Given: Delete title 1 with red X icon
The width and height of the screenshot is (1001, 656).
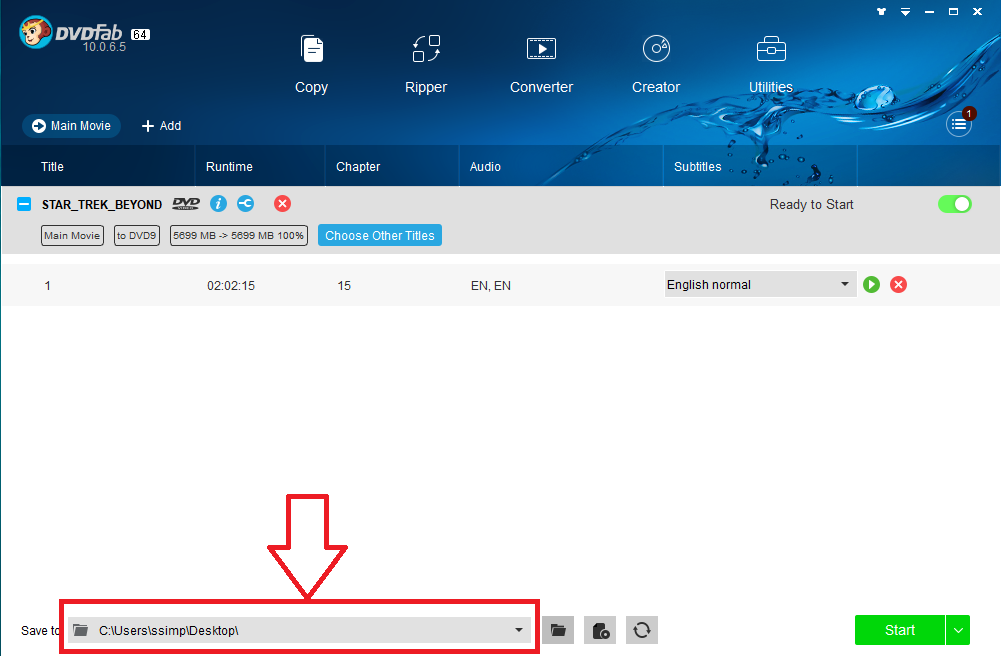Looking at the screenshot, I should click(898, 285).
